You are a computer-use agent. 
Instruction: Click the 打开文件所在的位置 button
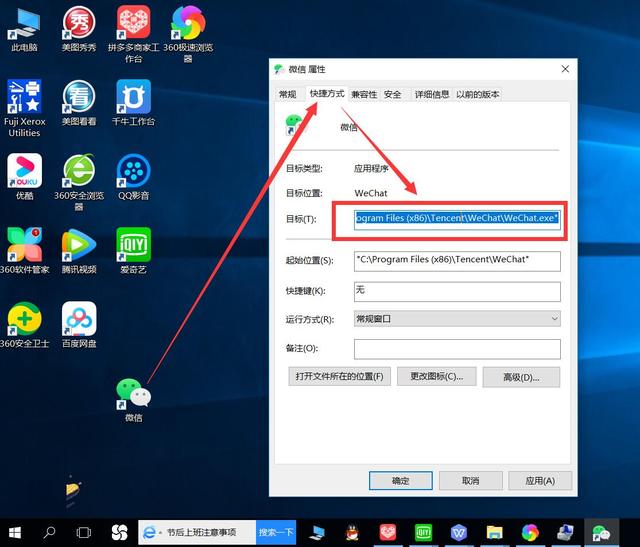(340, 376)
